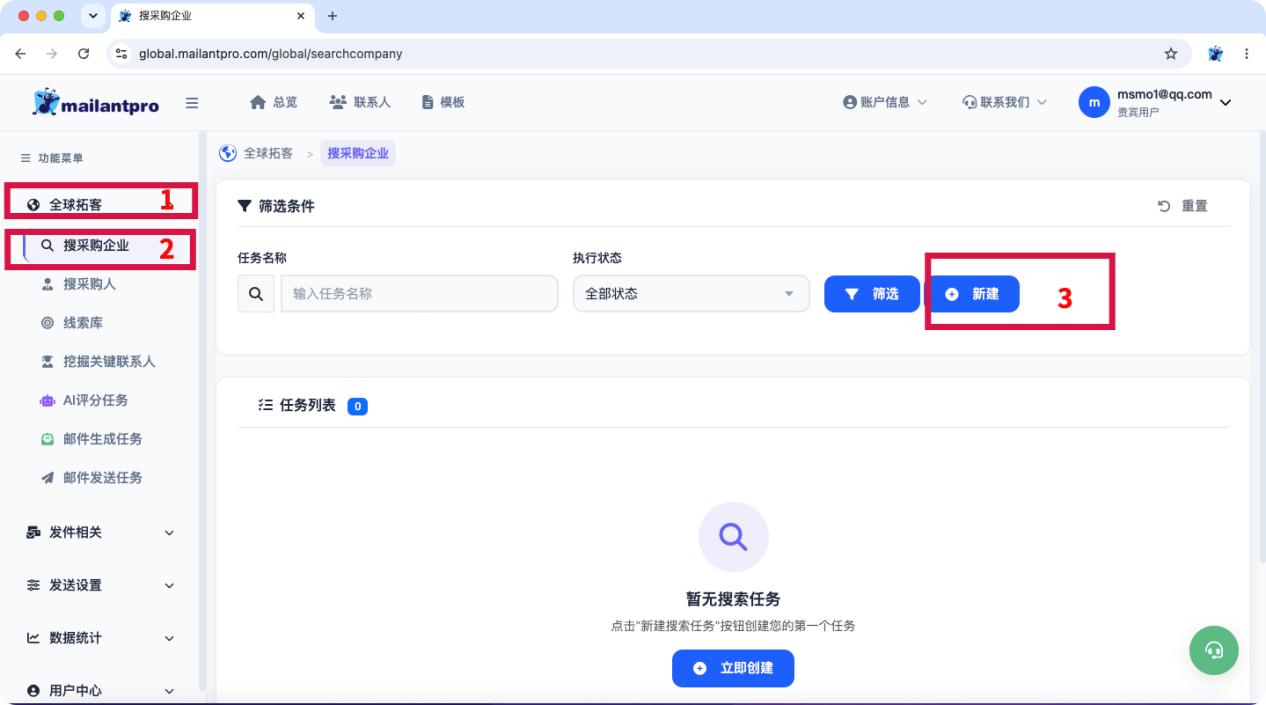Open user menu chevron next to msmo1@qq.com
Screen dimensions: 1266x705
click(1225, 102)
